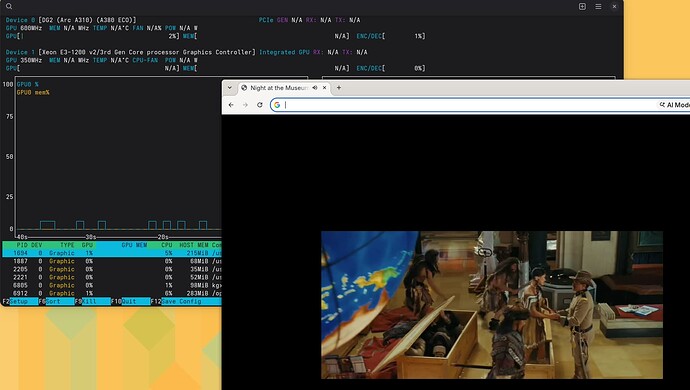This screenshot has width=690, height=390.
Task: Click the 'GPU0 mem%' graph legend
Action: [x=33, y=92]
